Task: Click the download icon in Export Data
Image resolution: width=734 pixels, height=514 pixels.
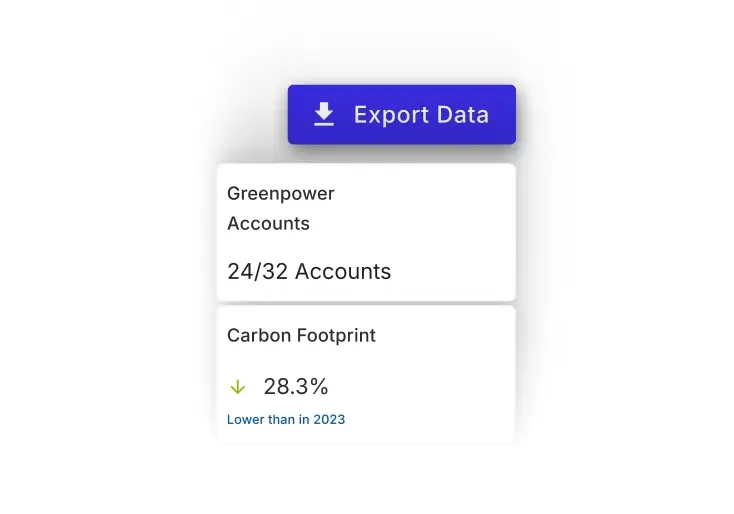Action: pyautogui.click(x=324, y=115)
